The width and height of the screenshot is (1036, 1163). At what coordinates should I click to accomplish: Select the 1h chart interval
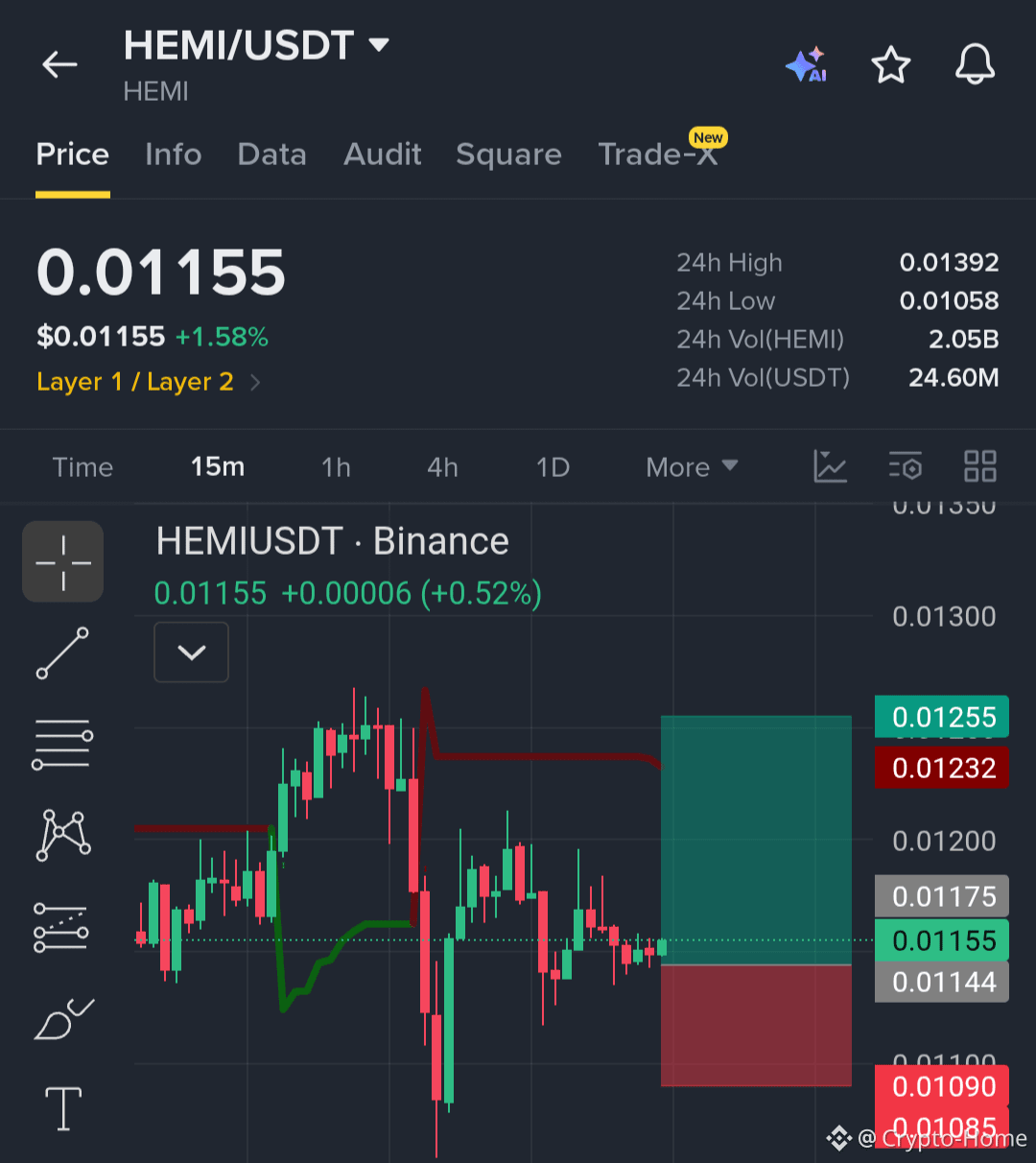pyautogui.click(x=336, y=467)
